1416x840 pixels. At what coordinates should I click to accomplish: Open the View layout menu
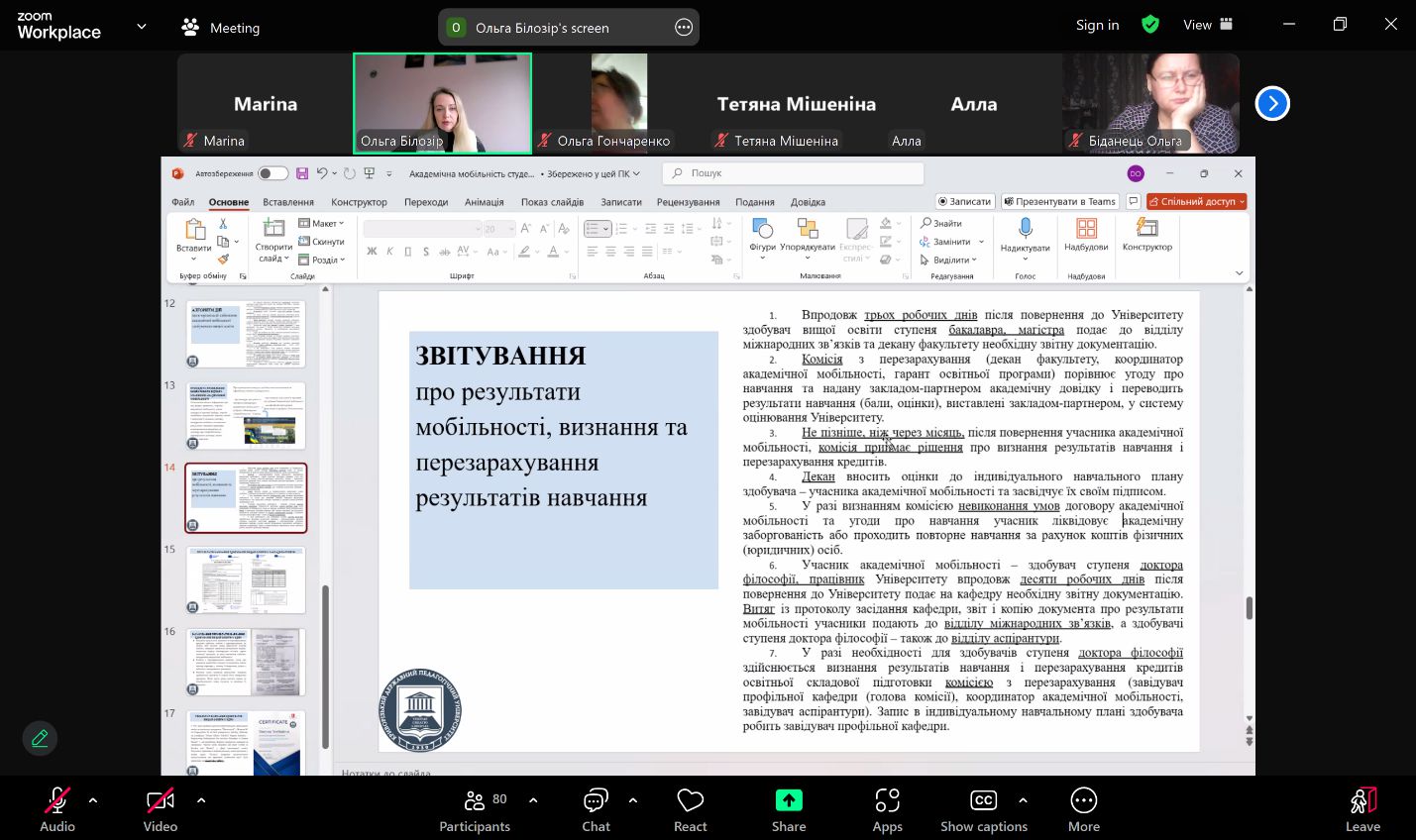click(x=1208, y=25)
